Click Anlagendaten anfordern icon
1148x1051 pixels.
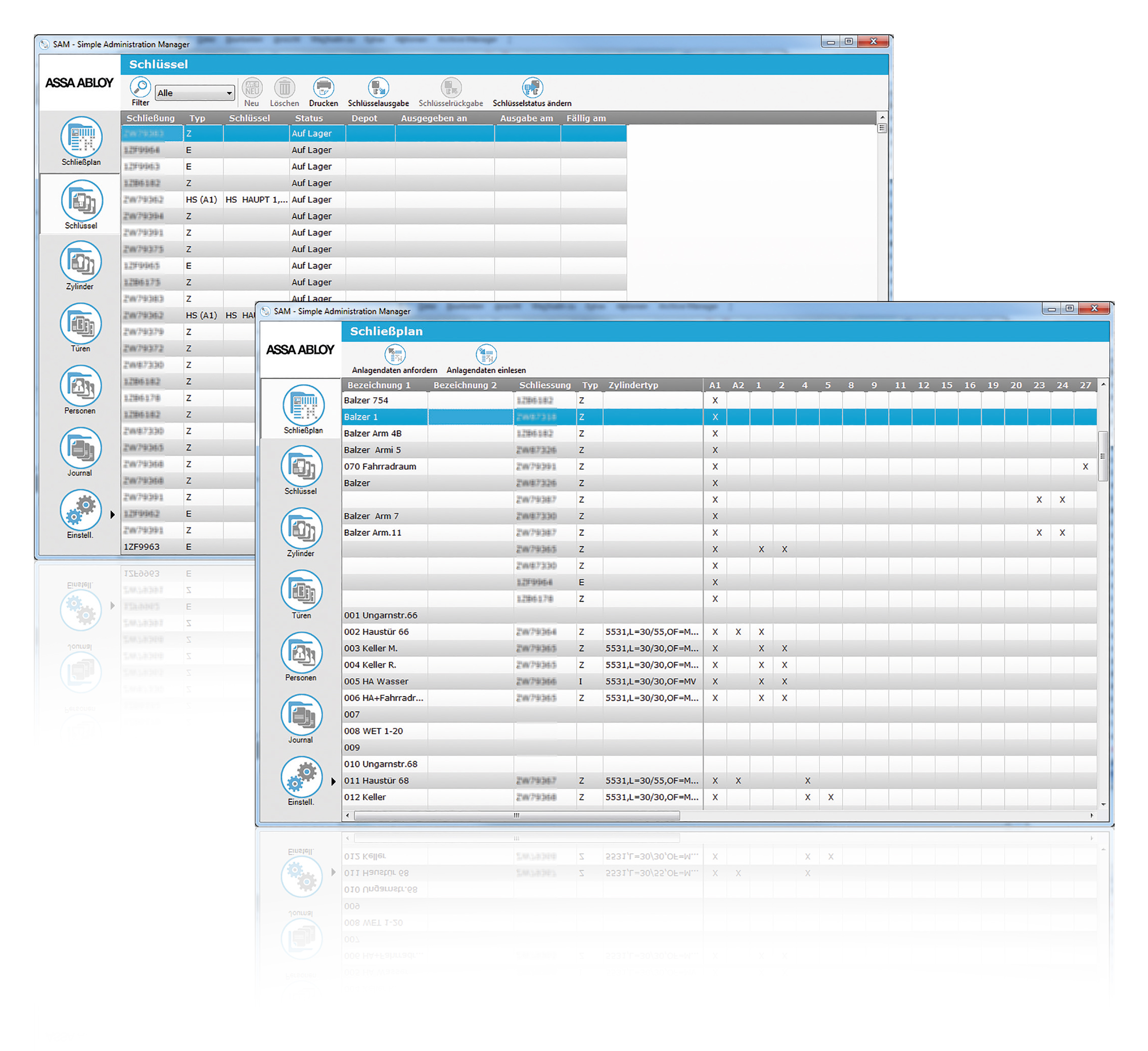coord(395,355)
